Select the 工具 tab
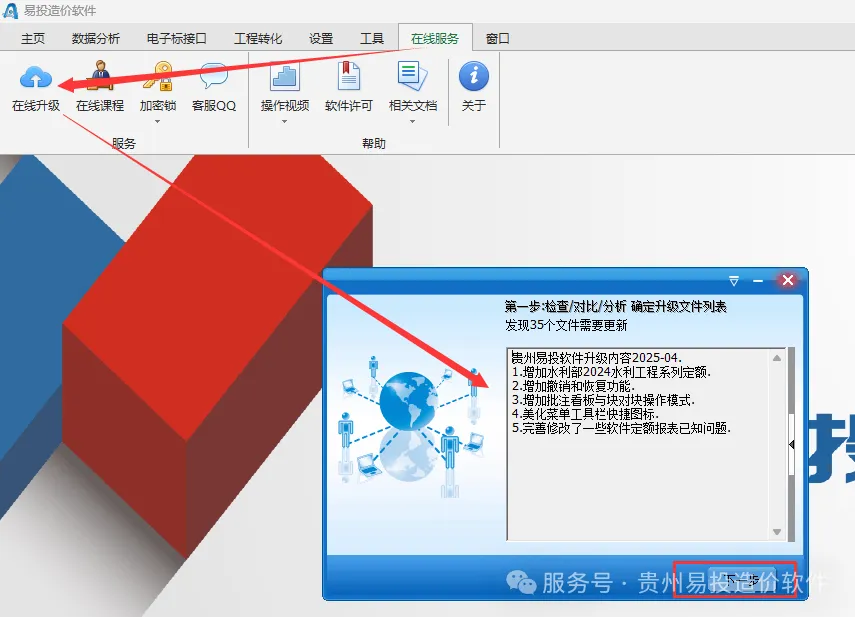The image size is (855, 617). 372,37
